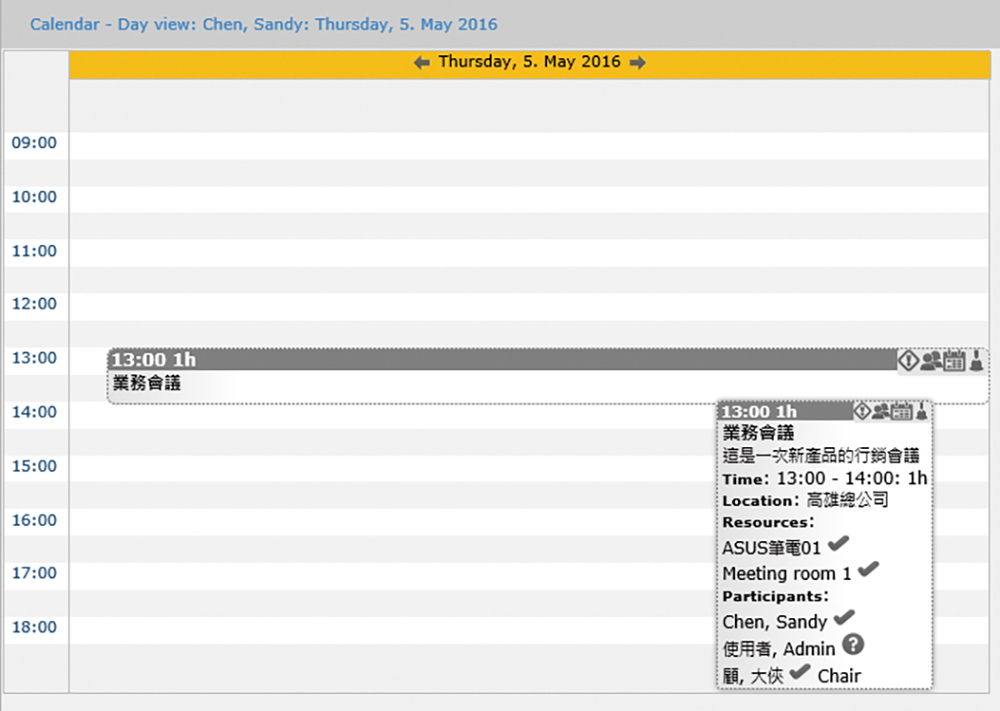Click warning diamond icon on 13:00 appointment bar

[x=908, y=361]
